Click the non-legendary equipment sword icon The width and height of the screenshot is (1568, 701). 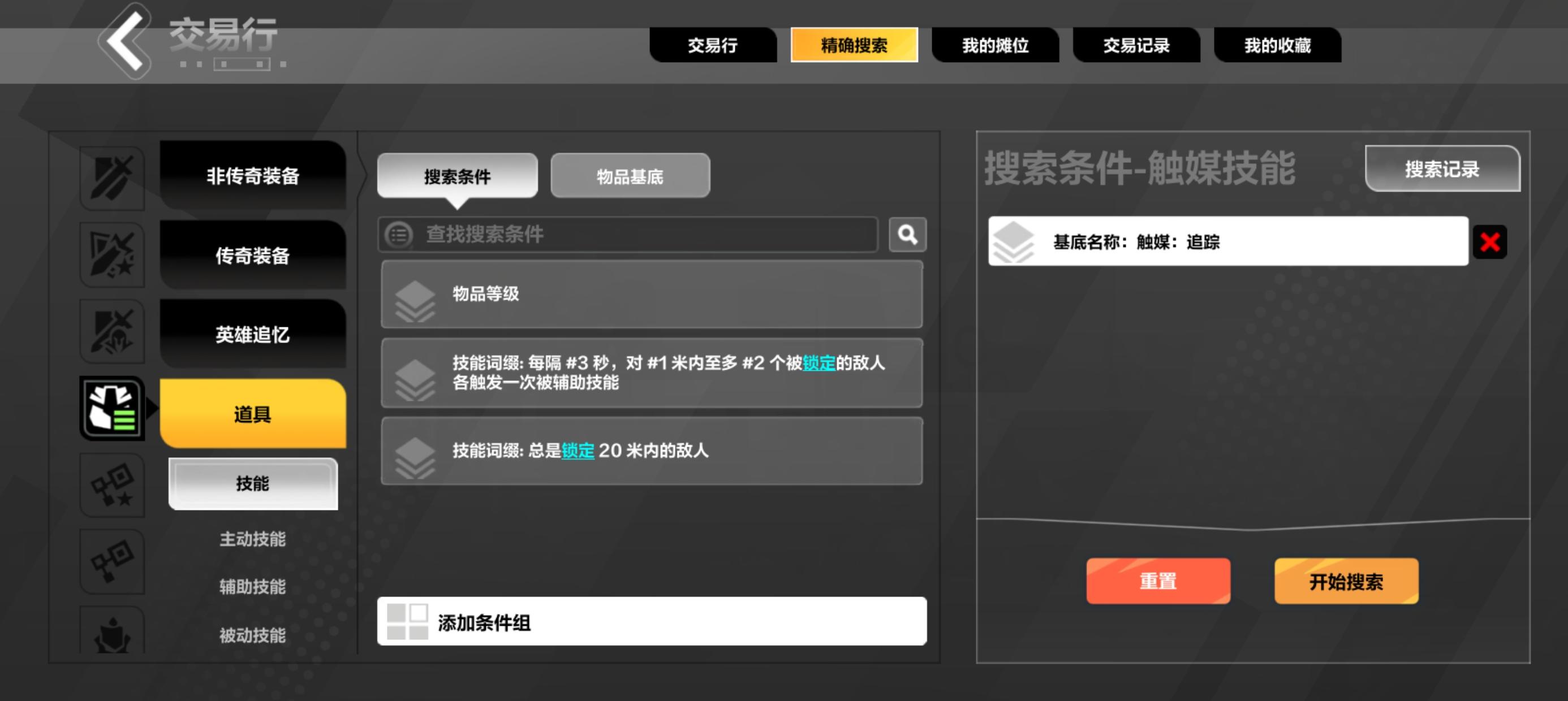point(112,178)
